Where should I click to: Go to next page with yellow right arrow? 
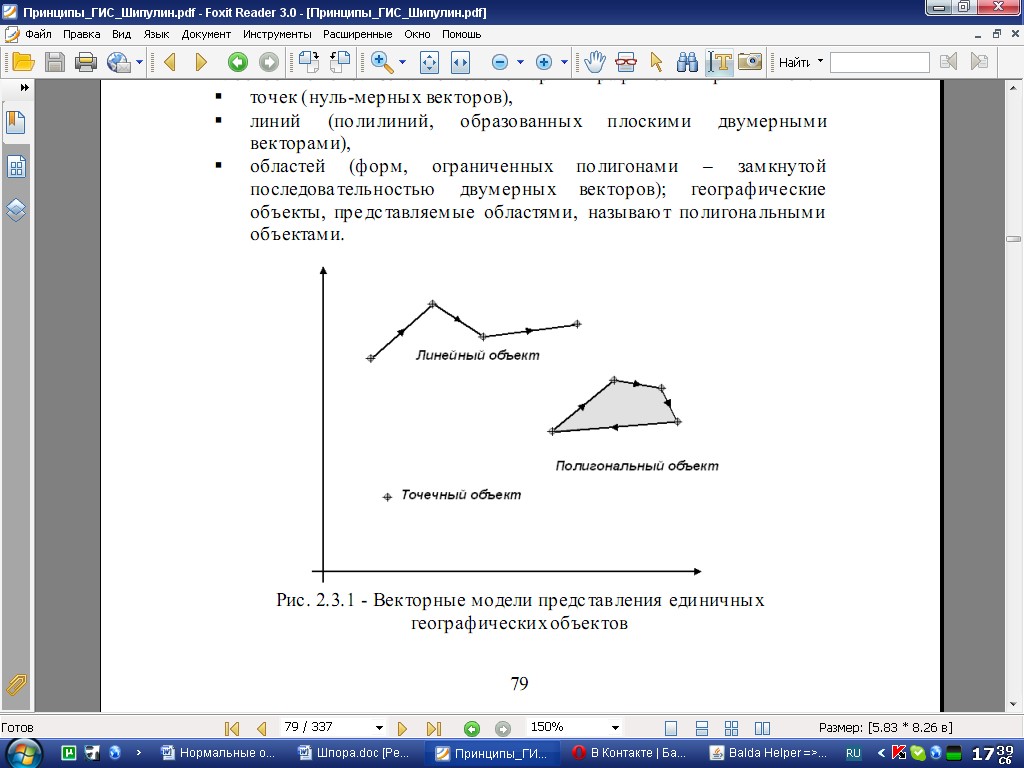[x=201, y=62]
